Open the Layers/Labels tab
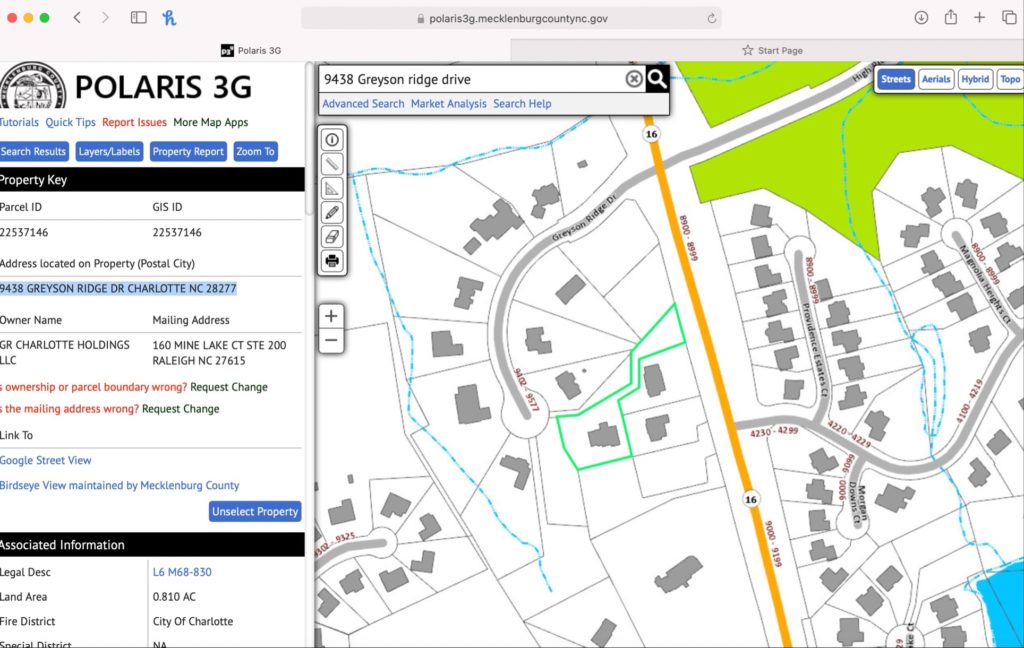1024x648 pixels. (x=109, y=152)
